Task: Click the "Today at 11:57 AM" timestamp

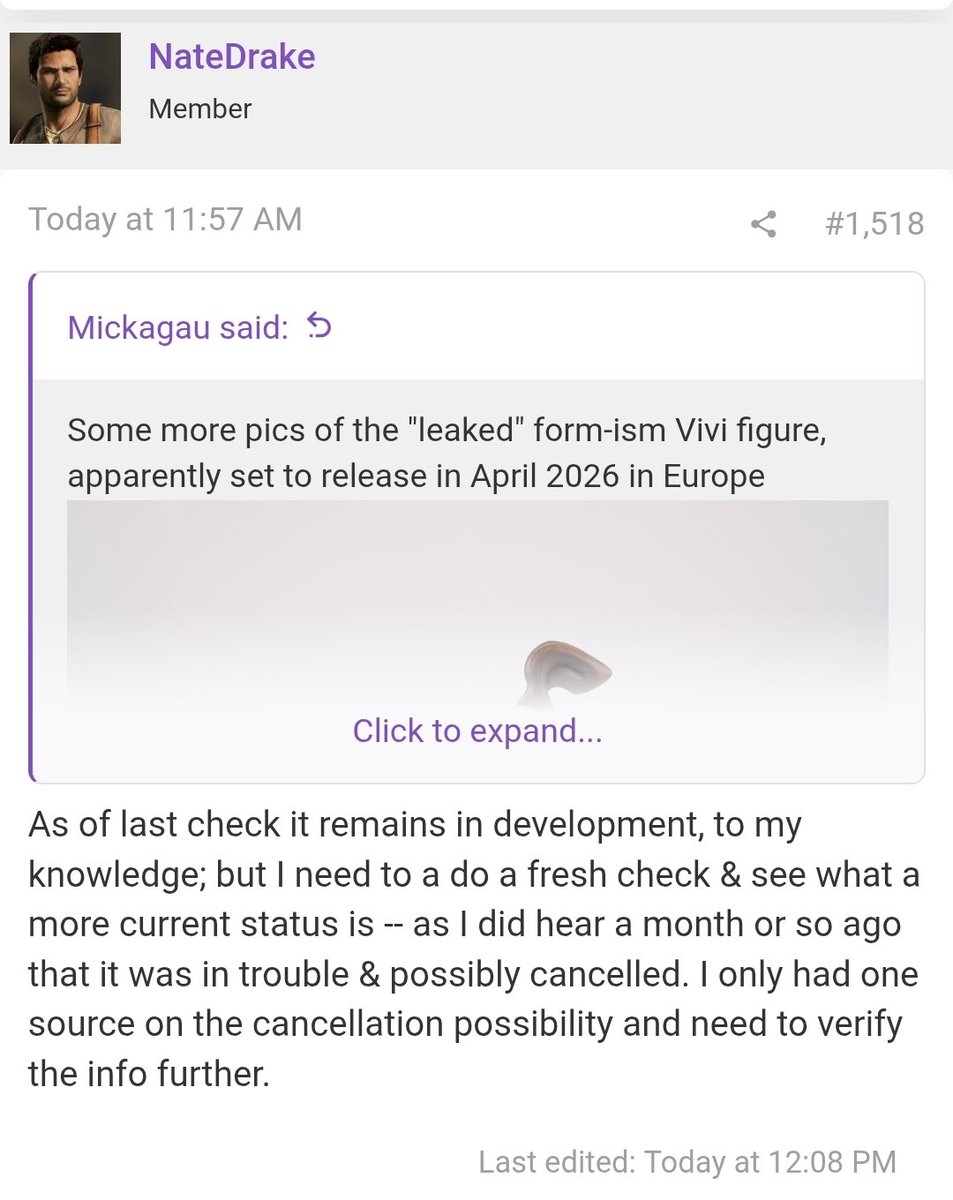Action: [x=165, y=219]
